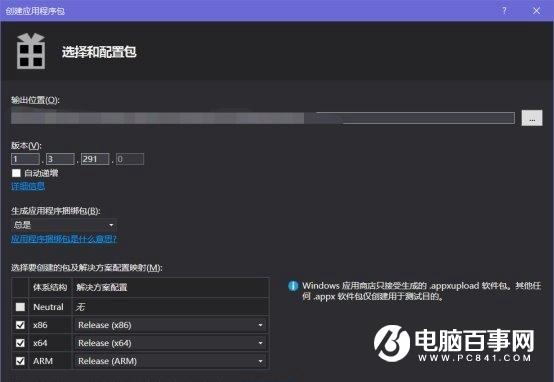Close the create app package dialog
This screenshot has width=554, height=382.
[536, 11]
